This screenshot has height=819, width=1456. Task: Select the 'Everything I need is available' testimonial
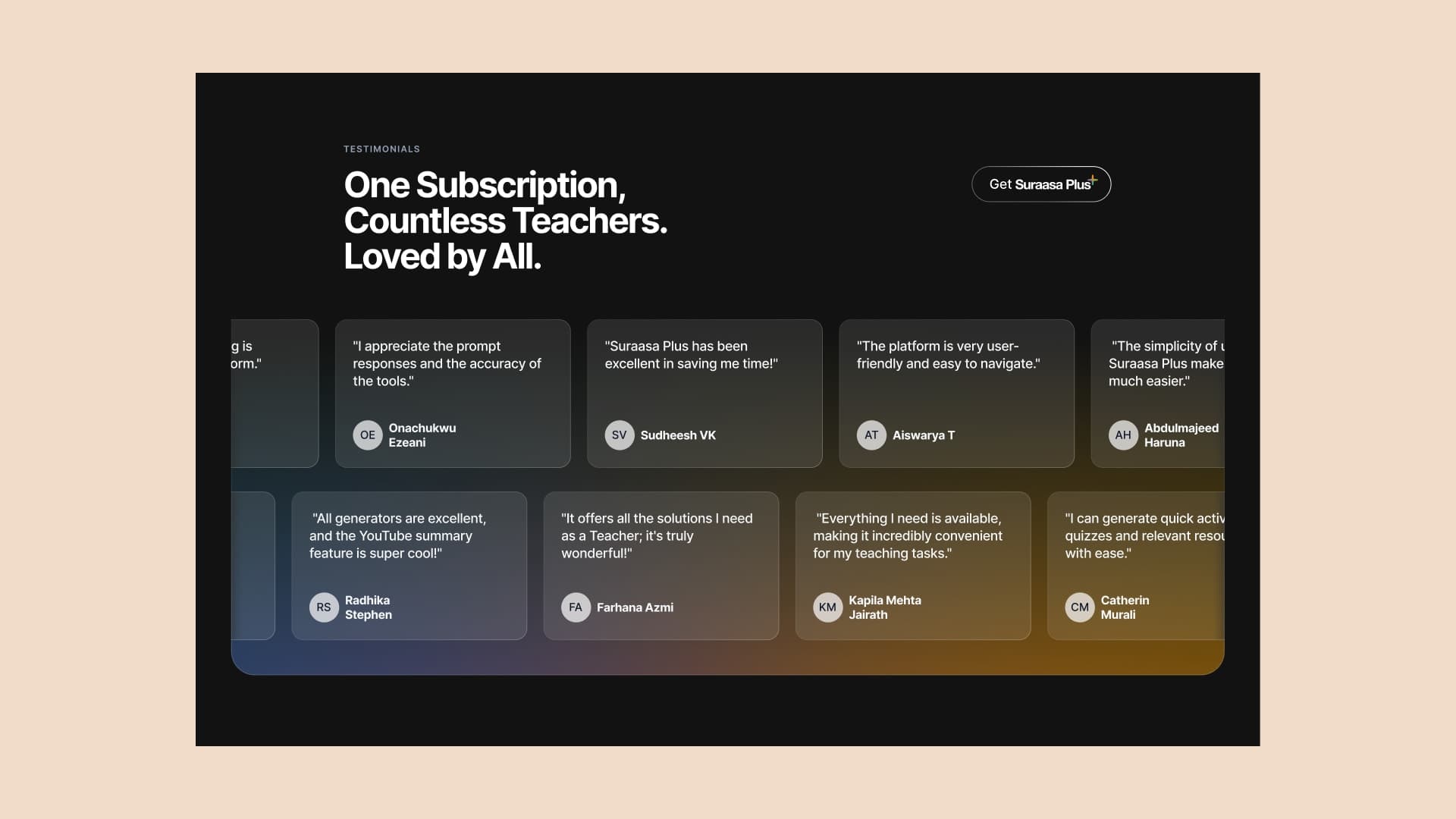tap(913, 566)
